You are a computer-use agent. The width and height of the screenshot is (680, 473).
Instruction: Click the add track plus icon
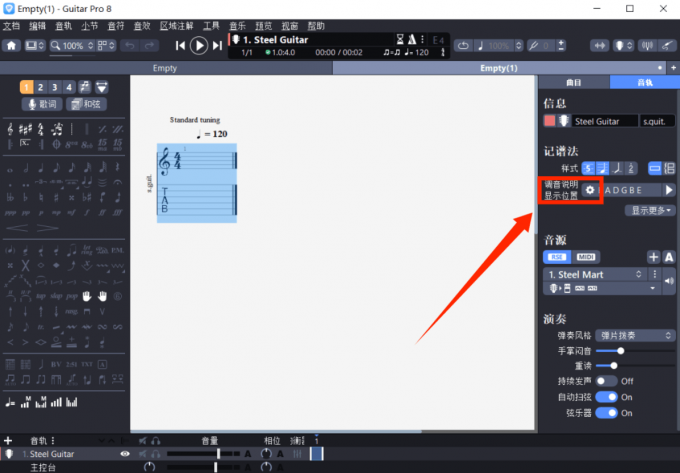[x=8, y=440]
